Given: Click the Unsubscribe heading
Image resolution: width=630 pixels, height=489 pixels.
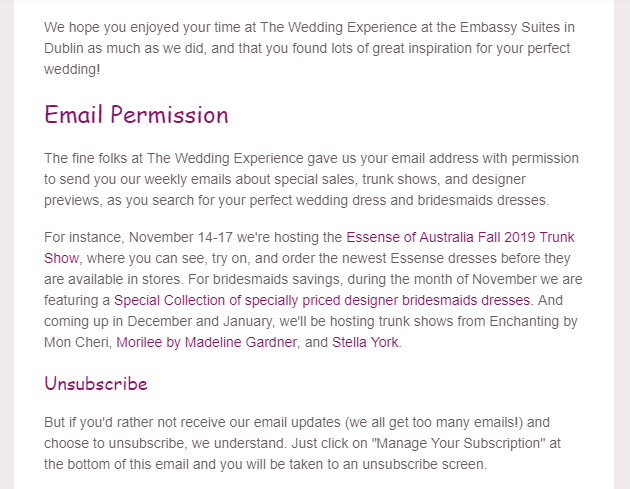Looking at the screenshot, I should click(x=95, y=384).
